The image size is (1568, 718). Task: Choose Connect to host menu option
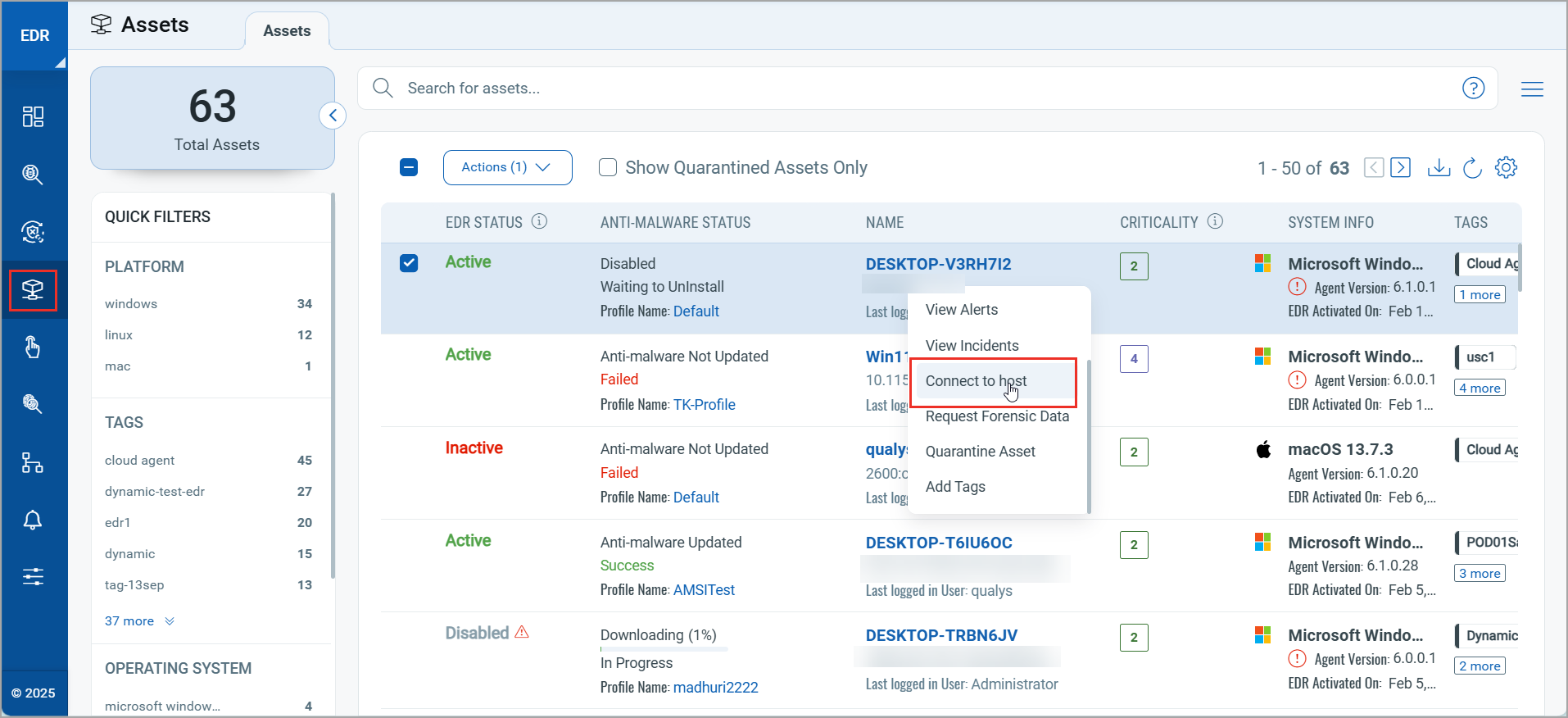[x=994, y=381]
